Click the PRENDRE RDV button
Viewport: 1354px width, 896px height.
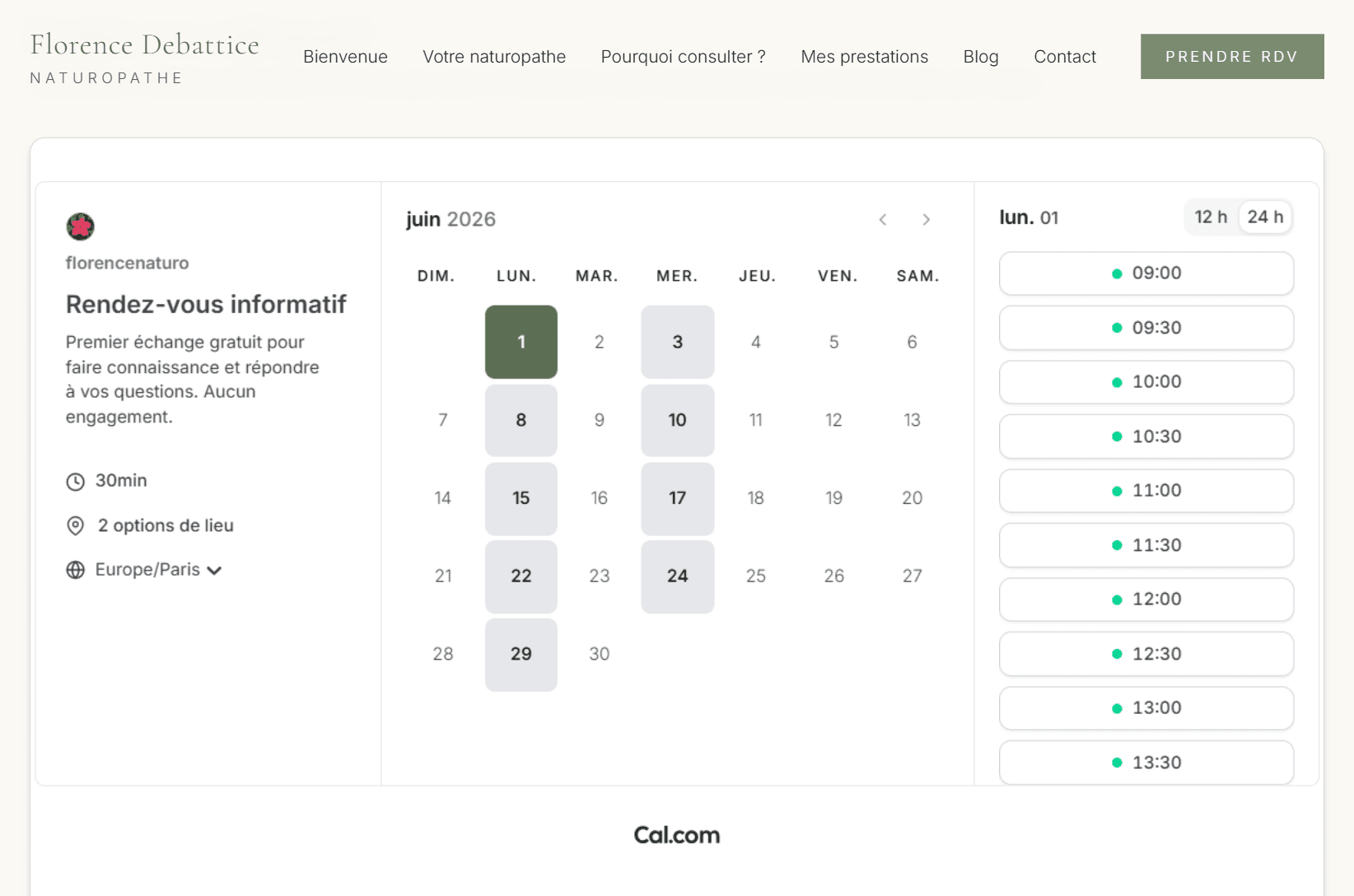[x=1232, y=56]
